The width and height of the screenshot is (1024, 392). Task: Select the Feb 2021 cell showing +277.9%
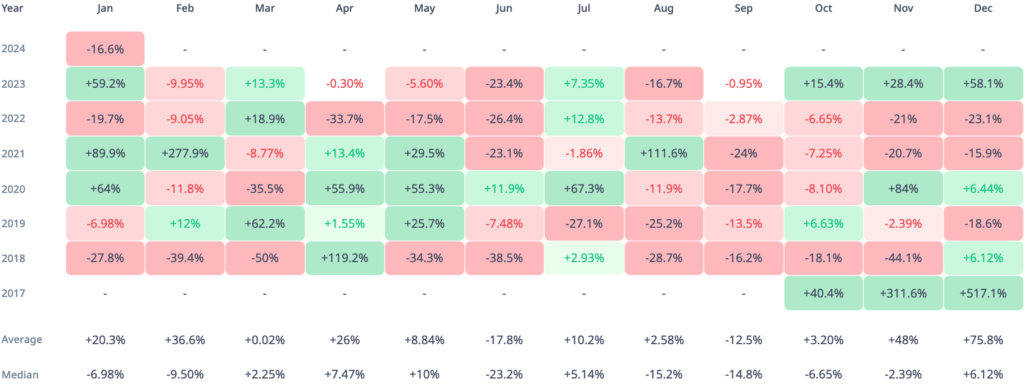[x=185, y=154]
